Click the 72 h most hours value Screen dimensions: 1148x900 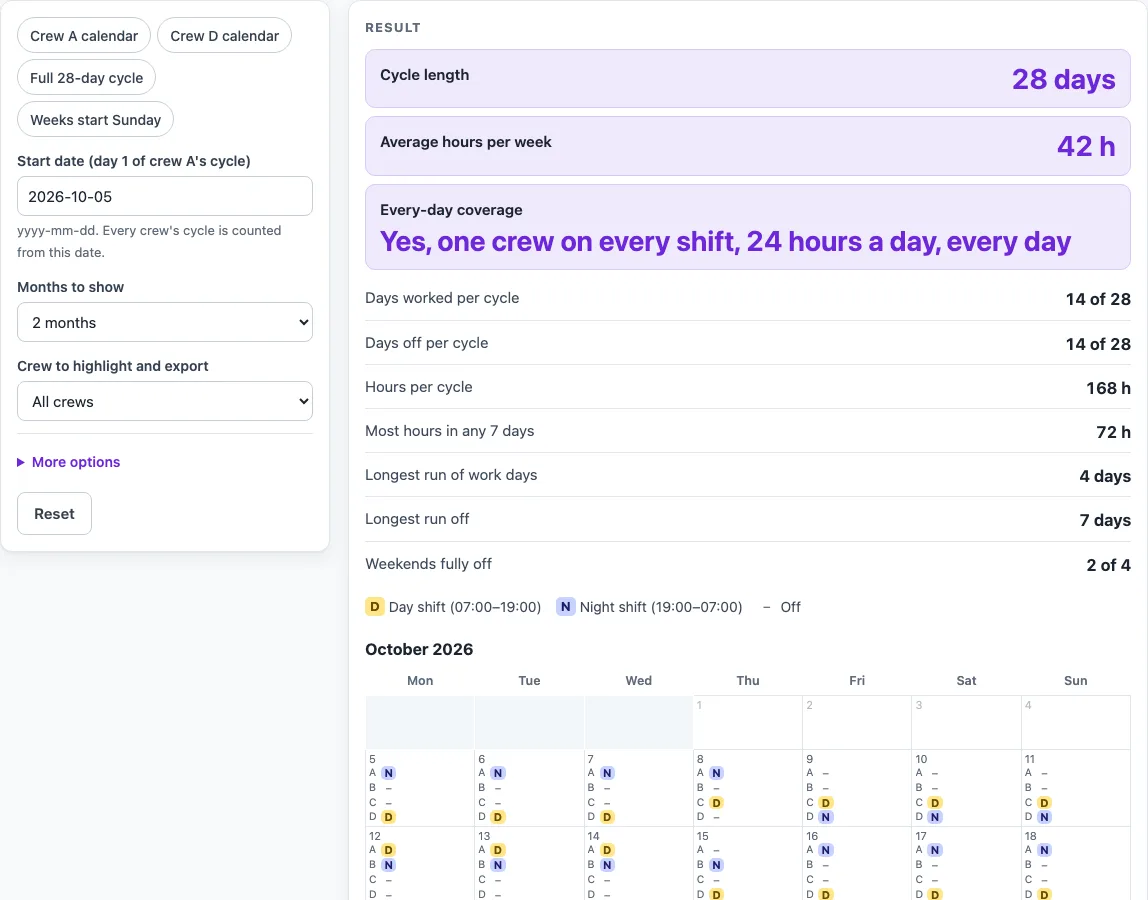[1113, 432]
